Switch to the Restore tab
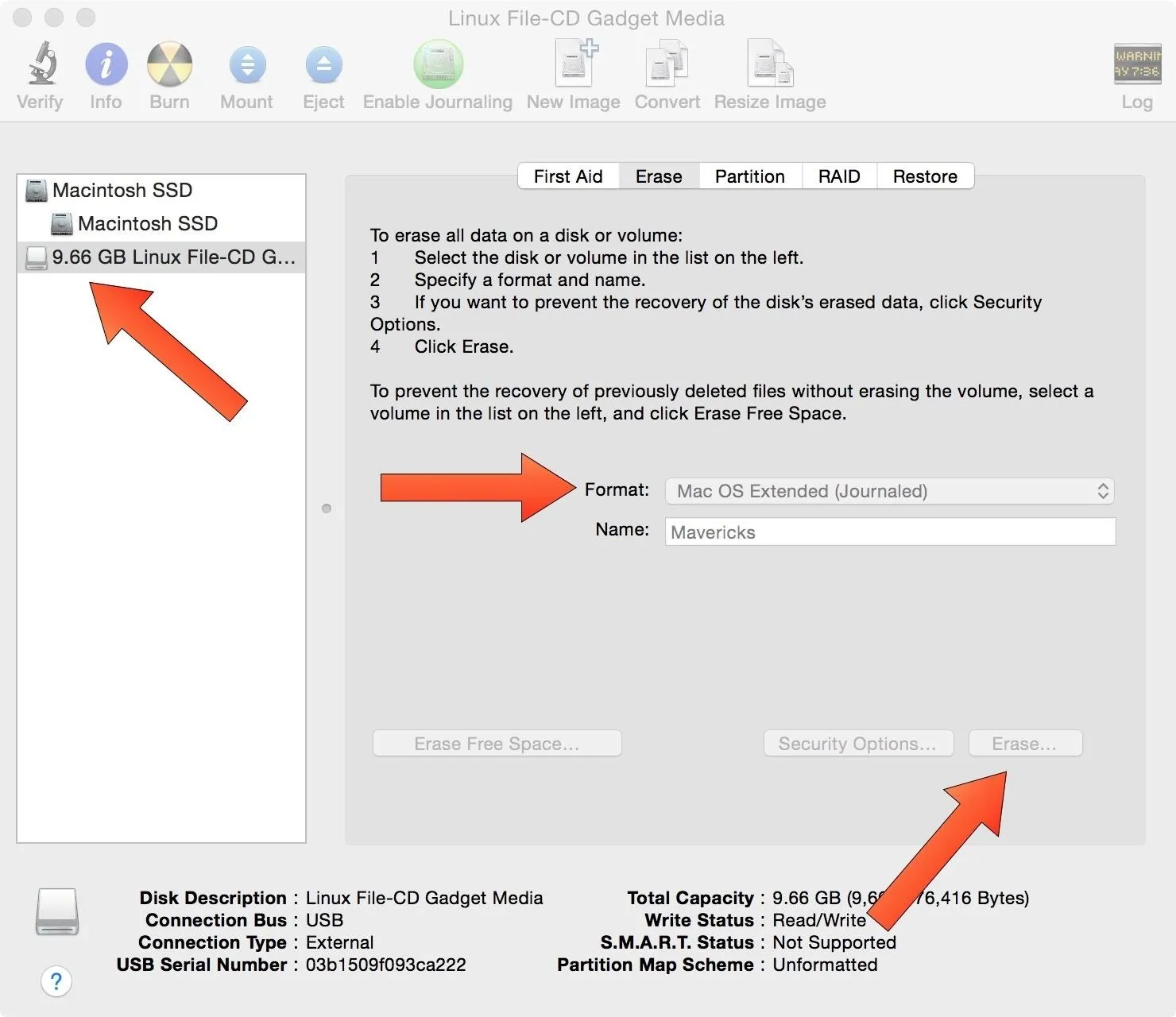Image resolution: width=1176 pixels, height=1017 pixels. click(x=925, y=176)
